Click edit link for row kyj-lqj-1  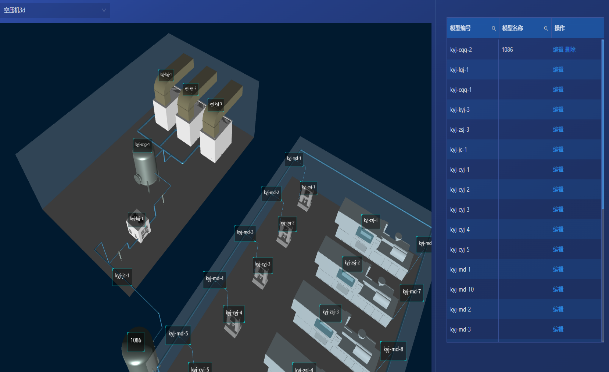558,70
